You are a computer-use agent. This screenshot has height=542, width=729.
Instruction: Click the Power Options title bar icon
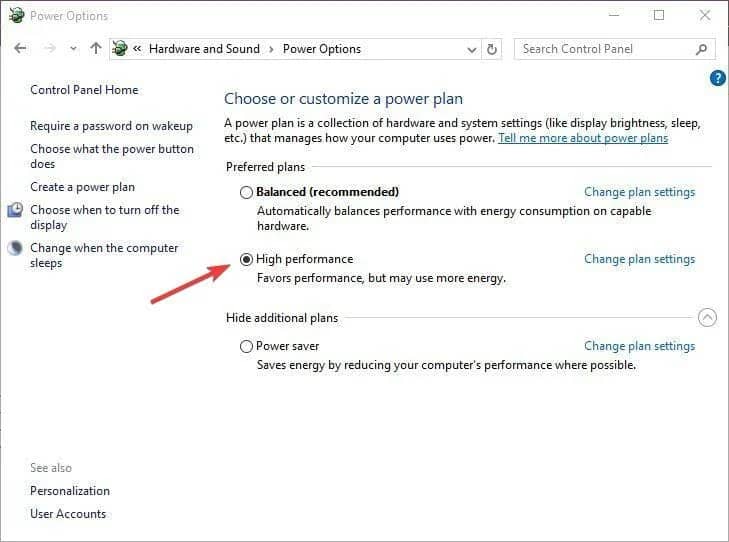pyautogui.click(x=14, y=15)
